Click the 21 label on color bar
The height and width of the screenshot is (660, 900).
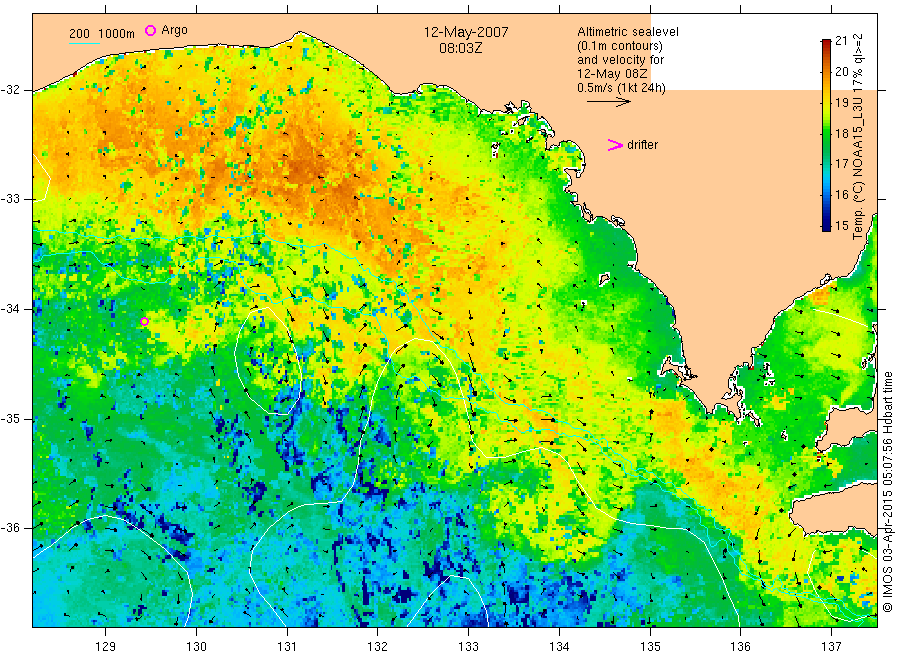[841, 40]
